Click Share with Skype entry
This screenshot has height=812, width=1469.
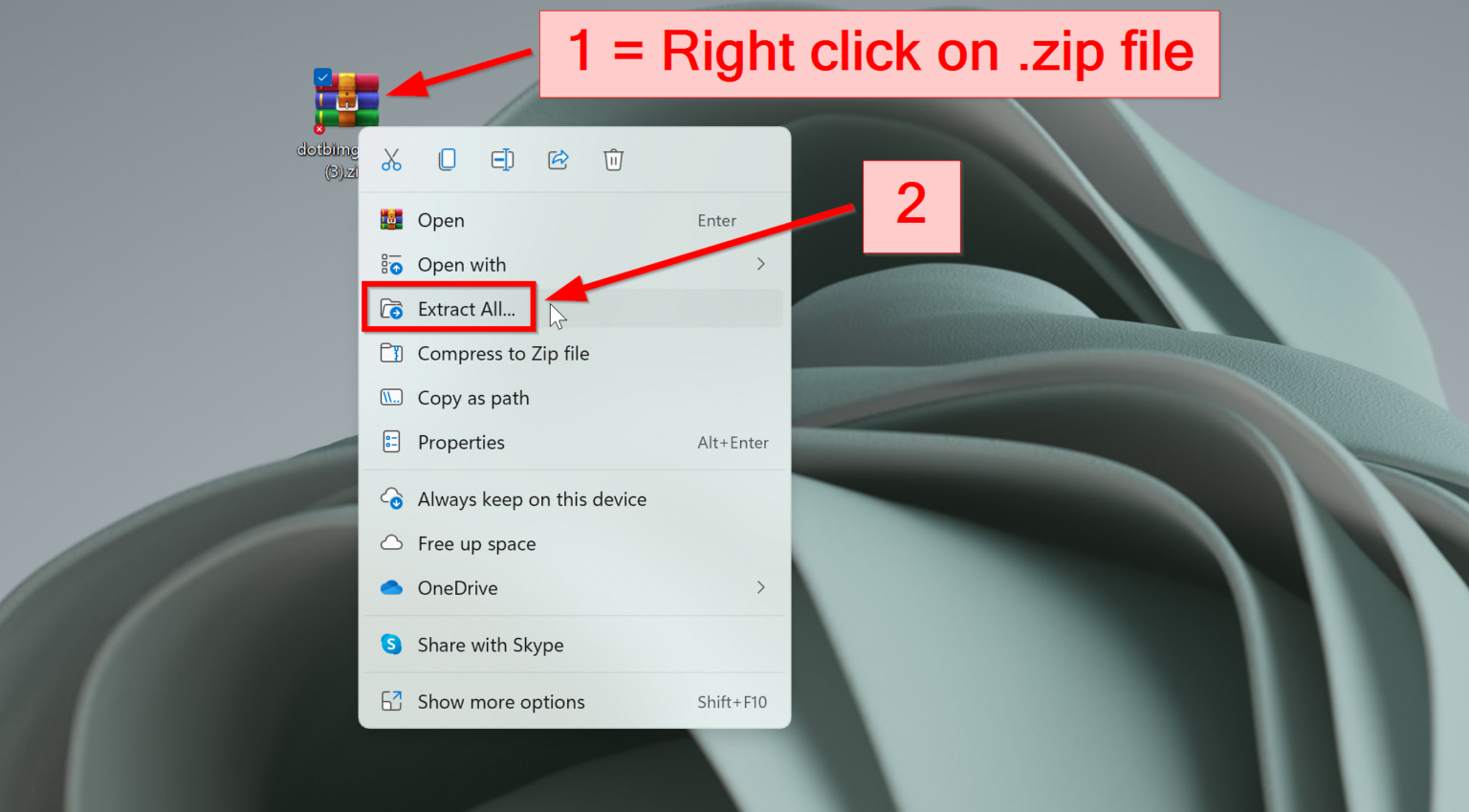490,646
